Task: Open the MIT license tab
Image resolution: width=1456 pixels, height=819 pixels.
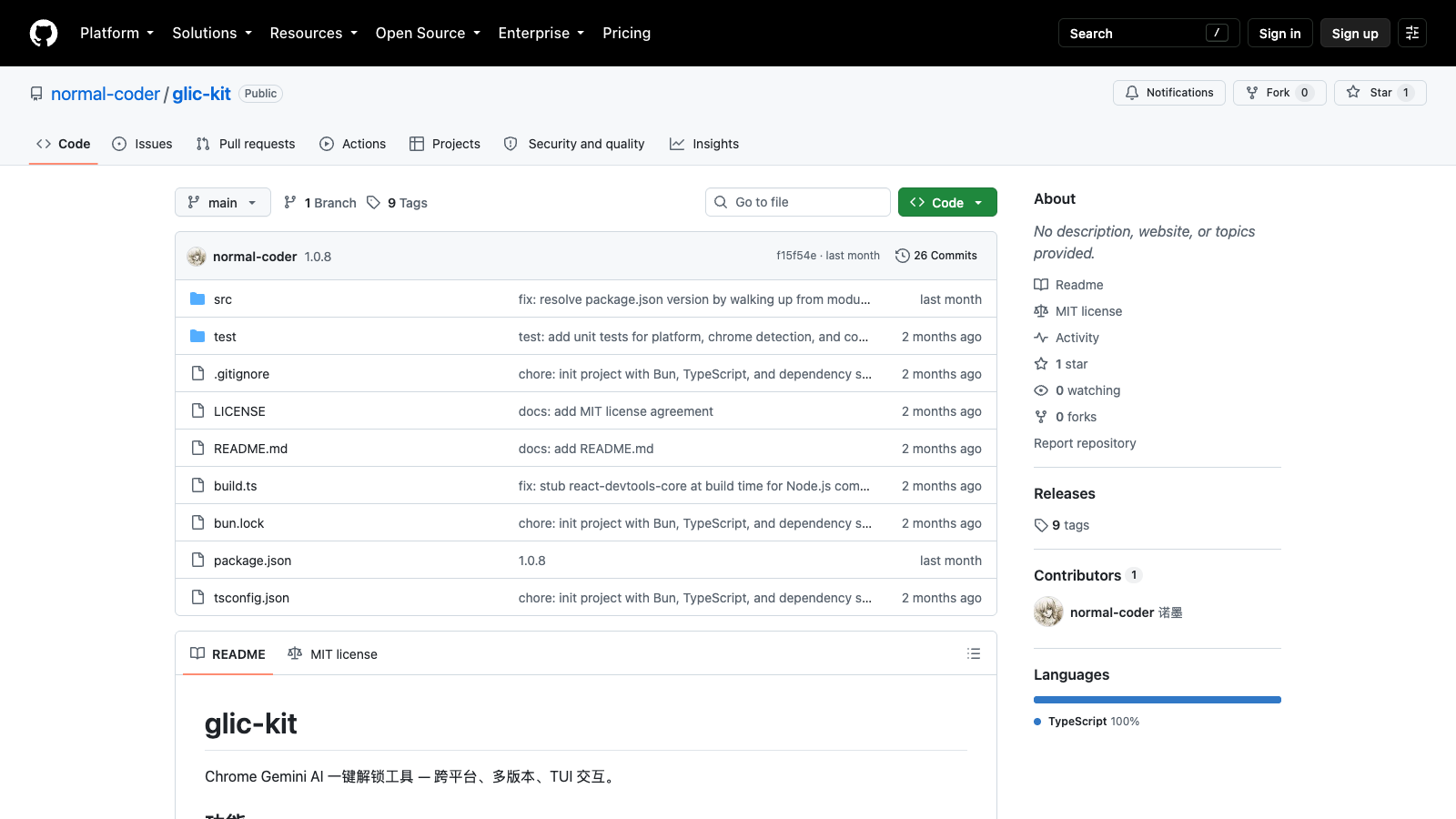Action: (x=332, y=653)
